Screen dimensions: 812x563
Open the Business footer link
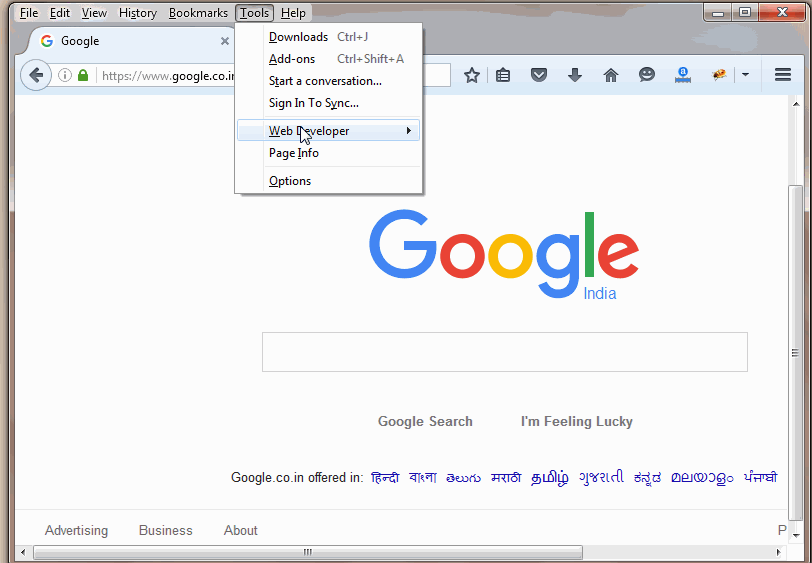coord(166,530)
